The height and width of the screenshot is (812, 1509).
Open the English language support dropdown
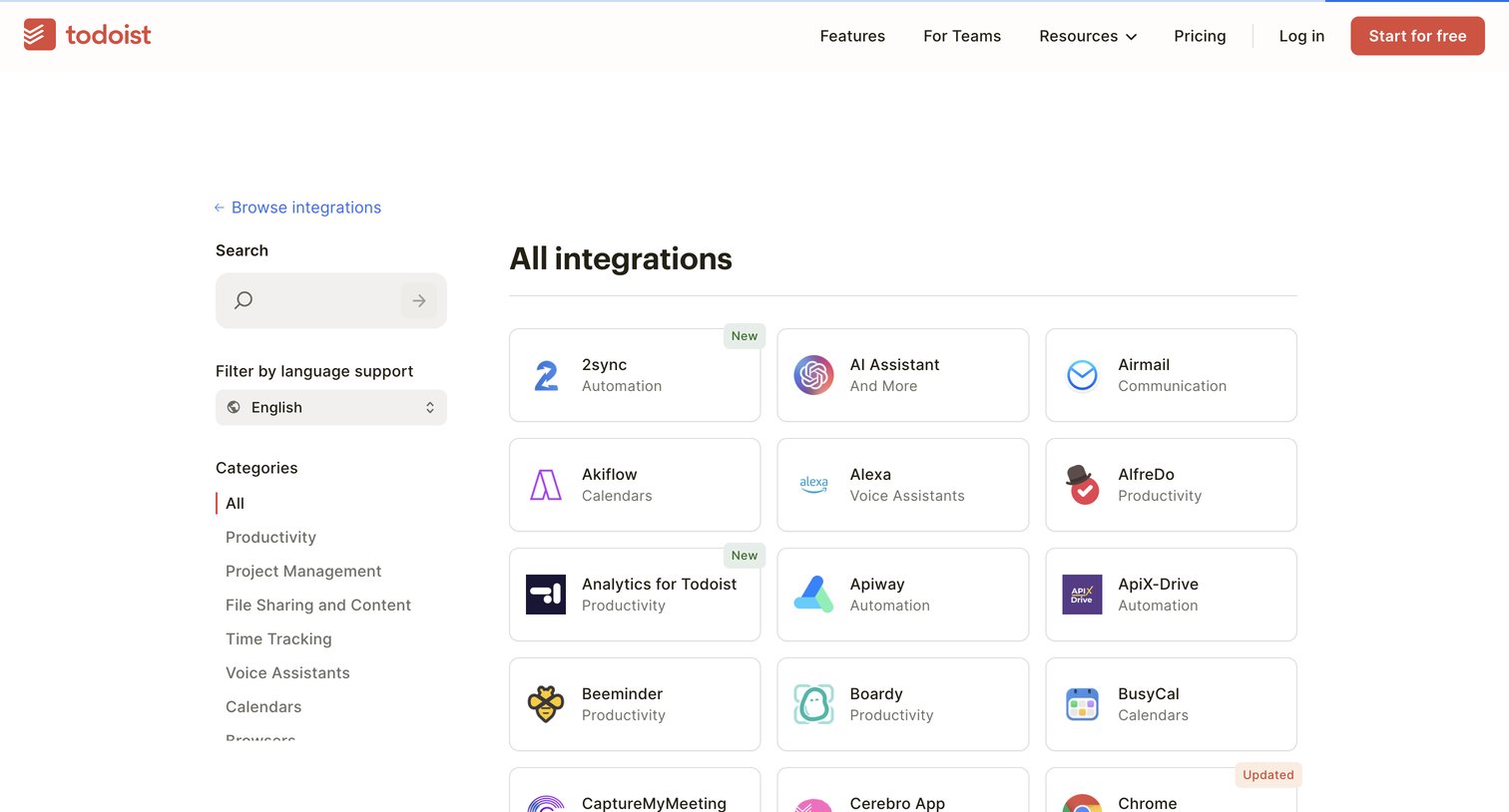click(x=331, y=407)
